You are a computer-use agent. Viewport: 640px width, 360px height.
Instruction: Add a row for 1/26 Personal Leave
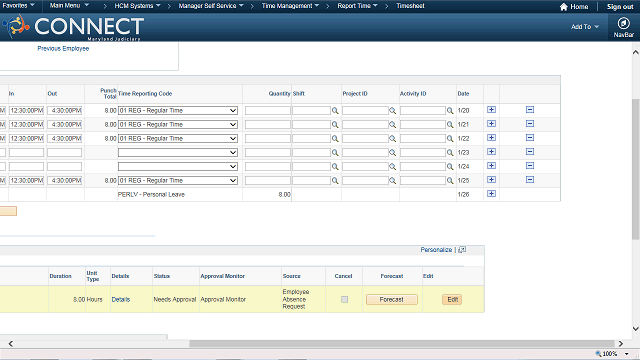(x=491, y=194)
